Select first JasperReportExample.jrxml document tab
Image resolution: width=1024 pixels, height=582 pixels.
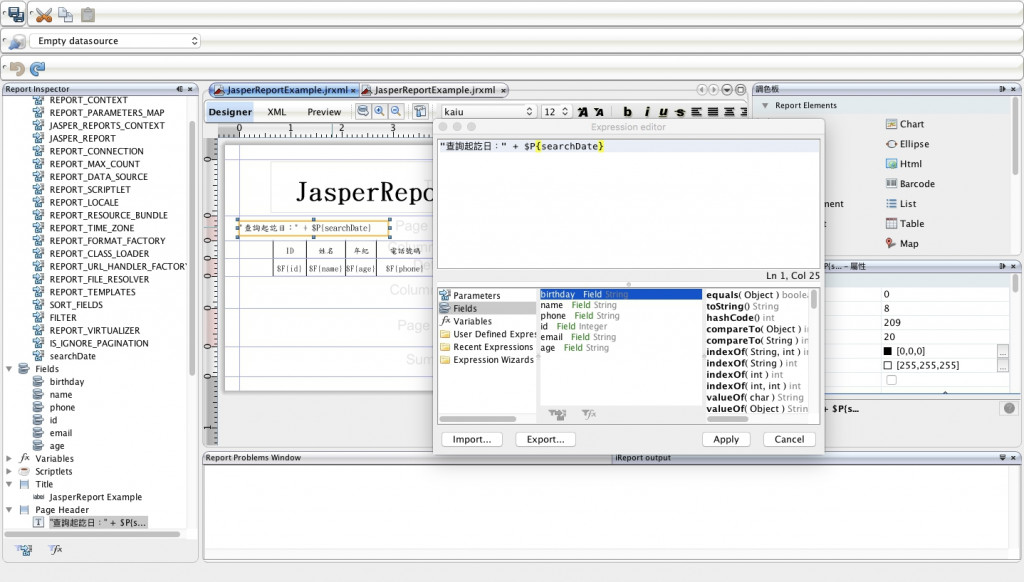pos(285,90)
